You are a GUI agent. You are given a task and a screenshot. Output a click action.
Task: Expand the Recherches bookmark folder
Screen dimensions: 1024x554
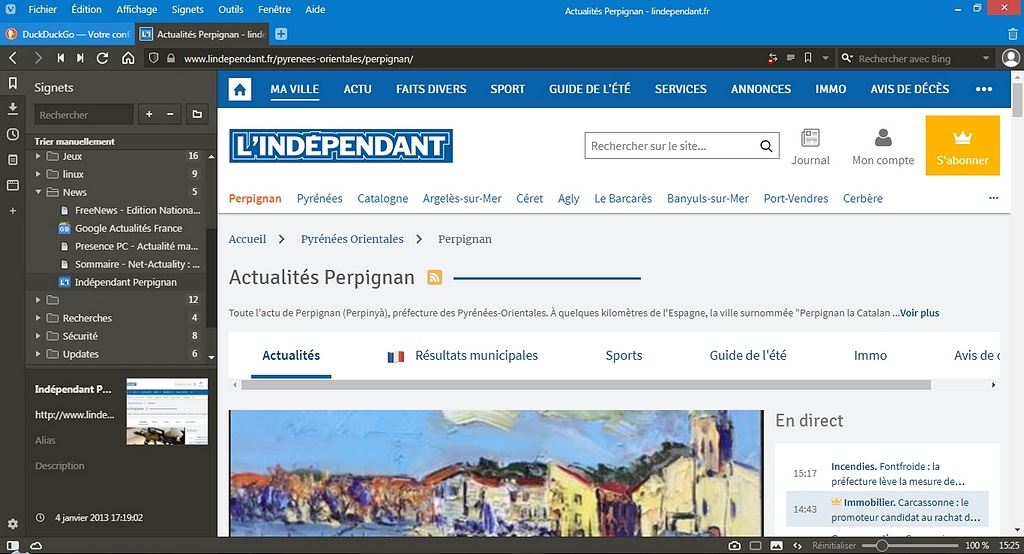(x=38, y=318)
